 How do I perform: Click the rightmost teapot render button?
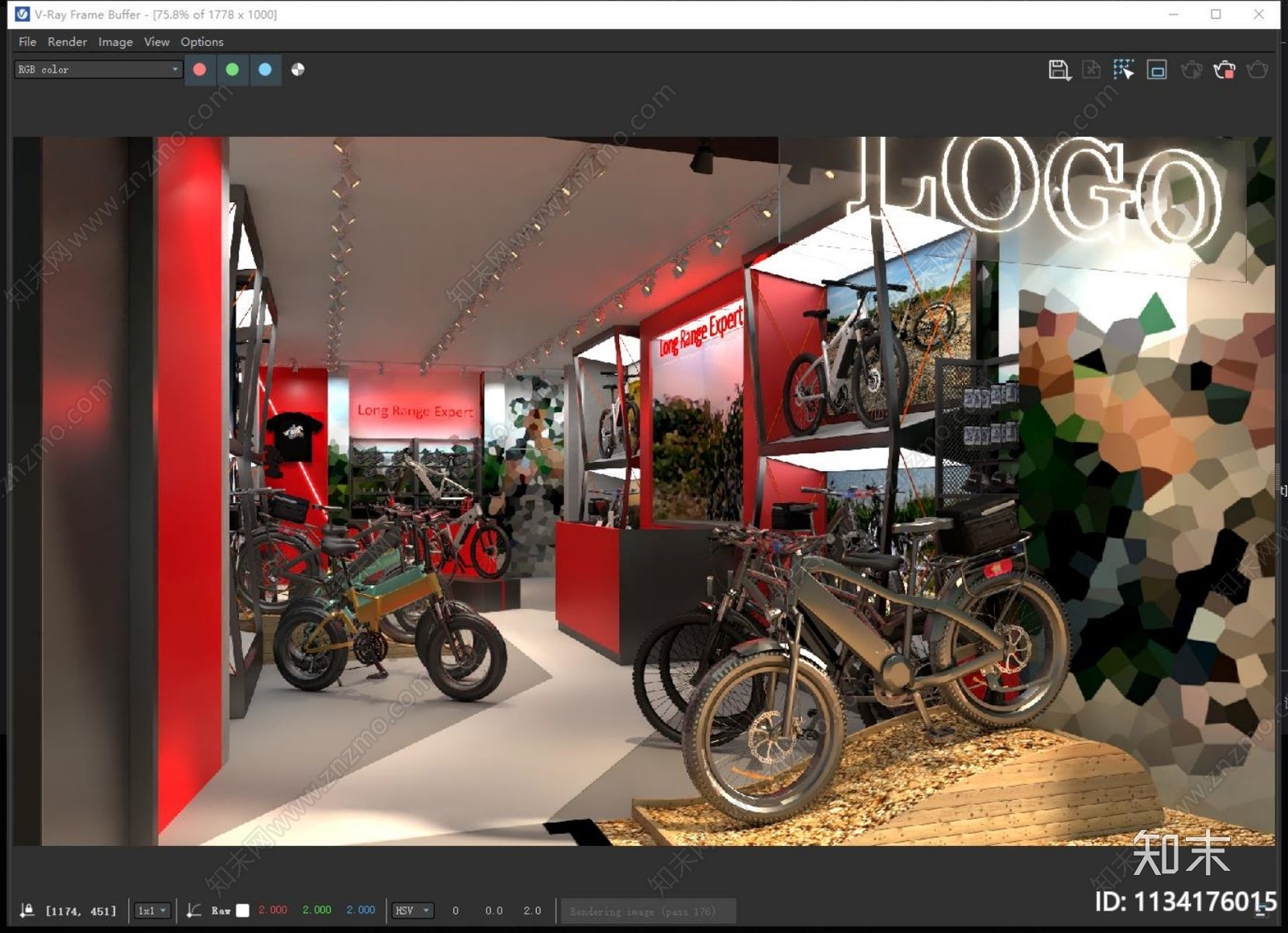[x=1257, y=70]
